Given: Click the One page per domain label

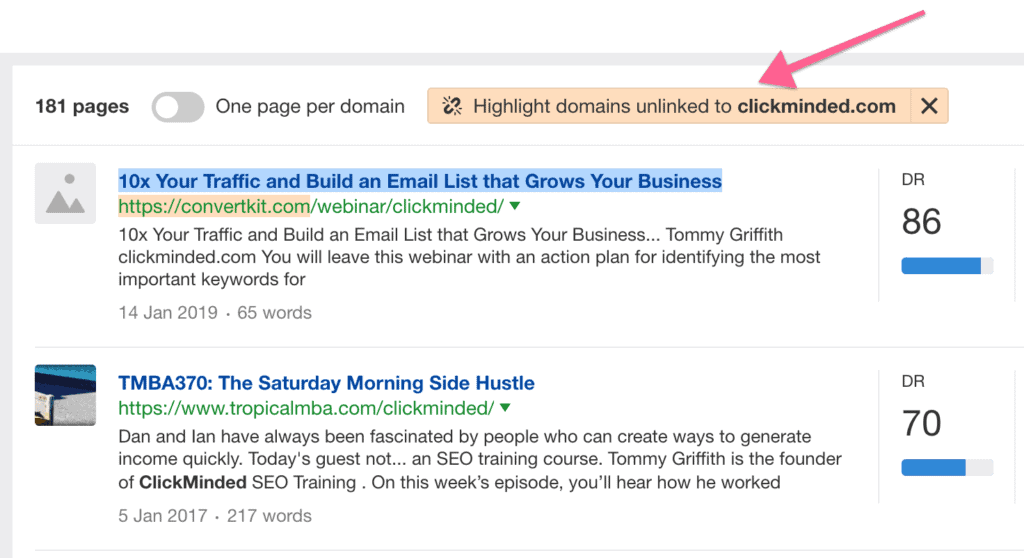Looking at the screenshot, I should pyautogui.click(x=310, y=107).
